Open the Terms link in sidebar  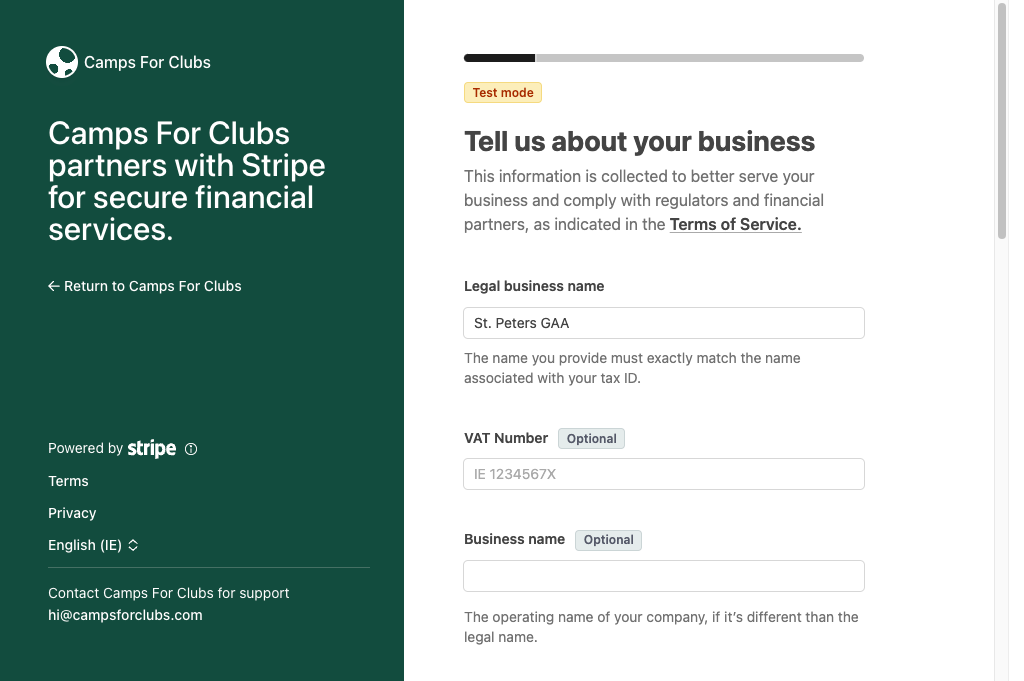point(68,481)
